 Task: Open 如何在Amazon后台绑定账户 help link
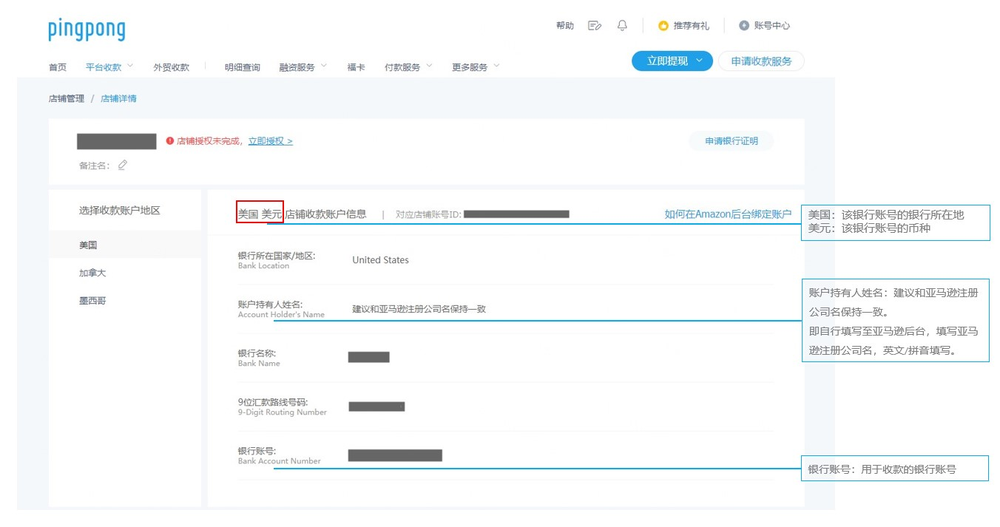tap(727, 214)
